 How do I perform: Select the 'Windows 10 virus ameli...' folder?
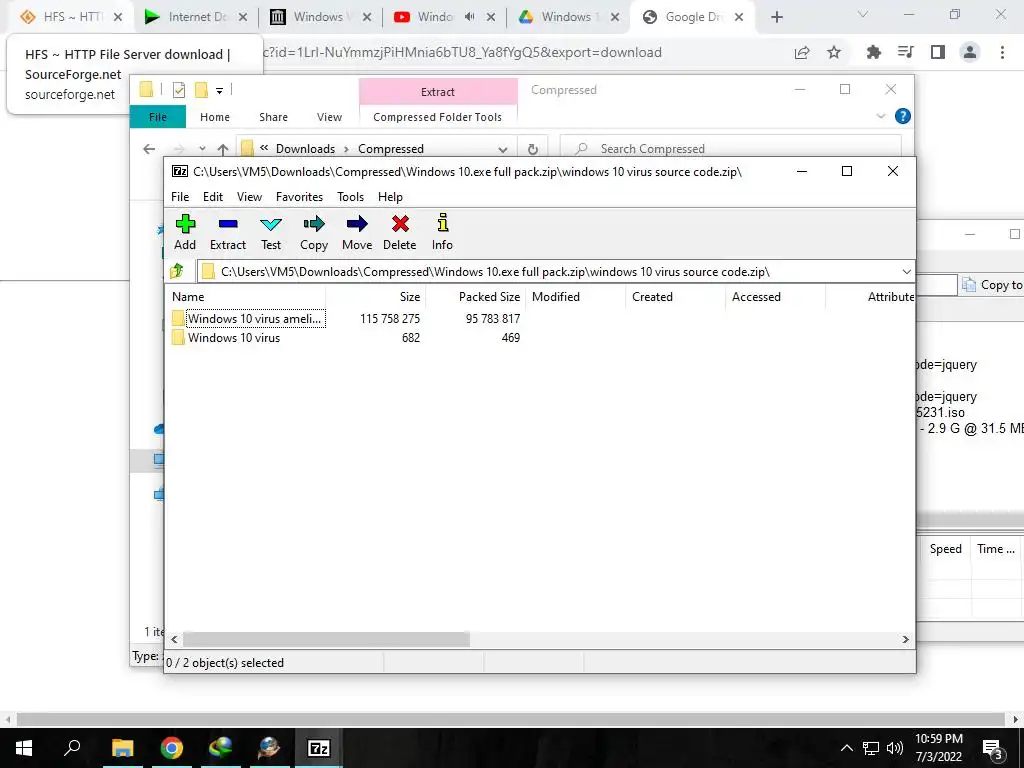pyautogui.click(x=255, y=319)
